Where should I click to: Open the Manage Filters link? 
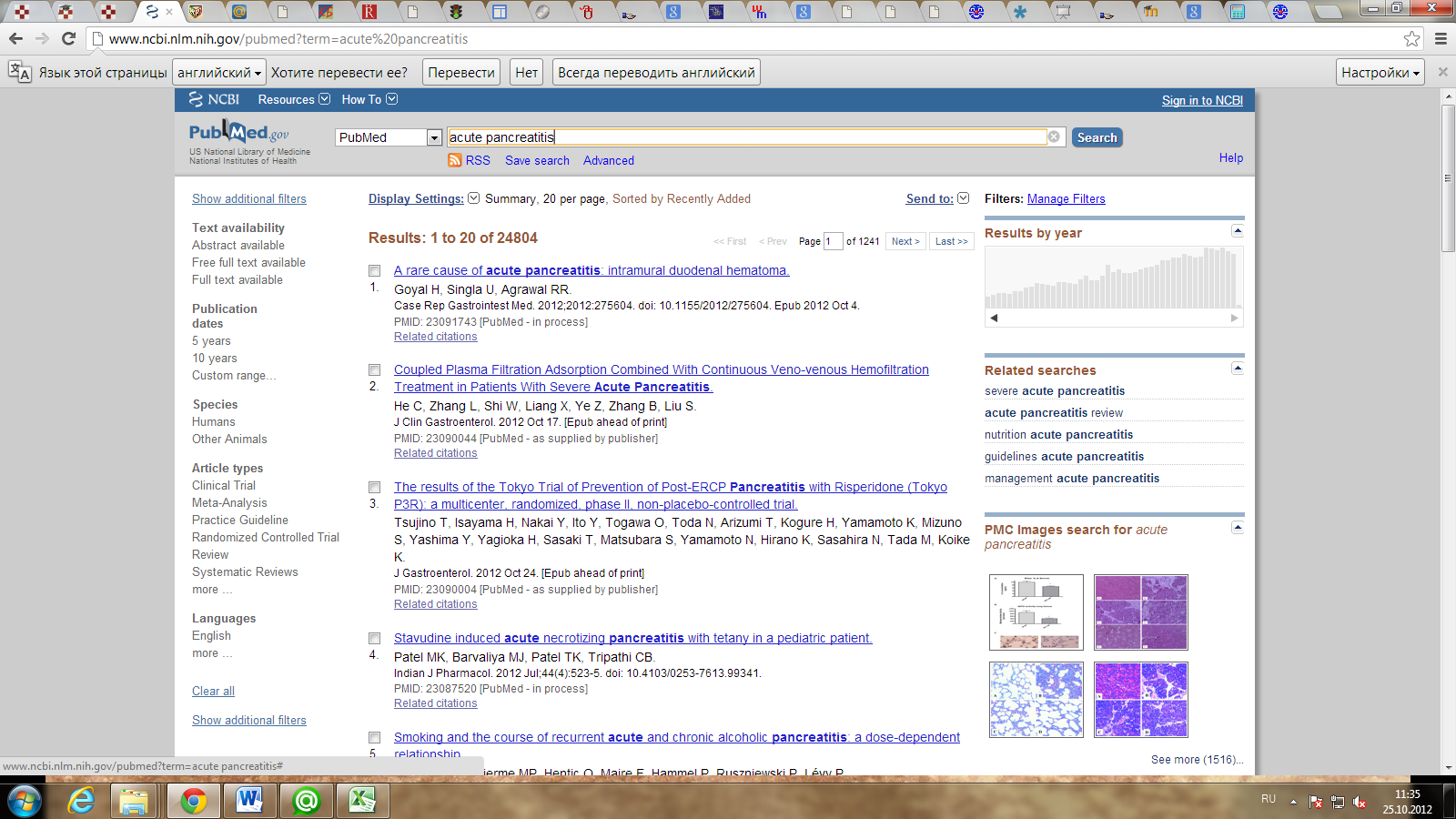(1067, 198)
